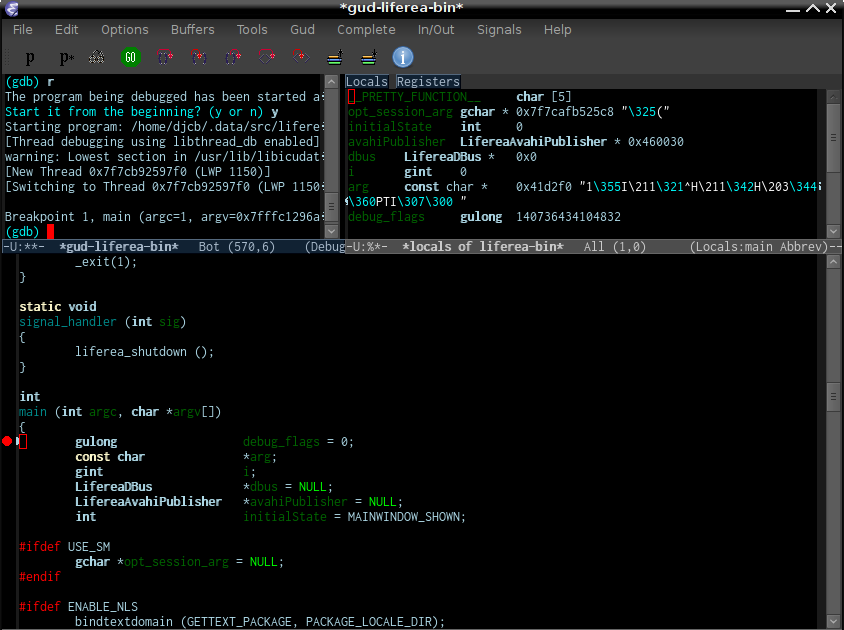Screen dimensions: 844x630
Task: Select the __PRETTY_FUNCTION__ local variable
Action: point(414,97)
